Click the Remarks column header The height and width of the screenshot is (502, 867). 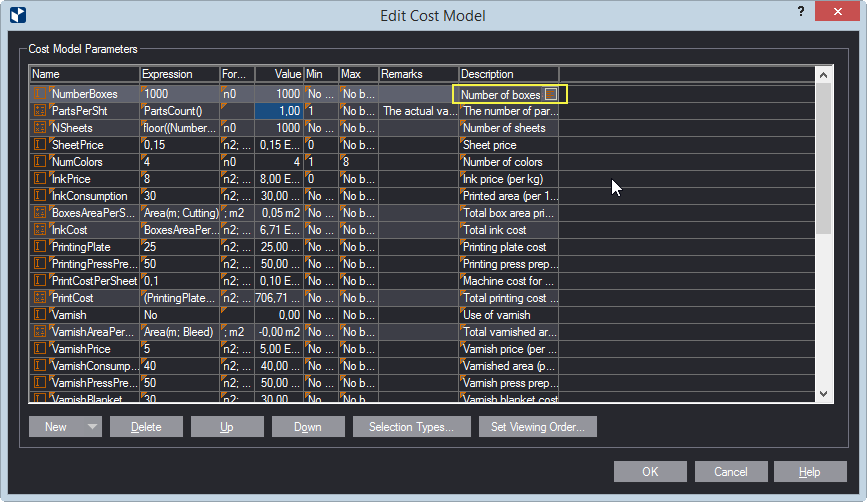coord(419,74)
